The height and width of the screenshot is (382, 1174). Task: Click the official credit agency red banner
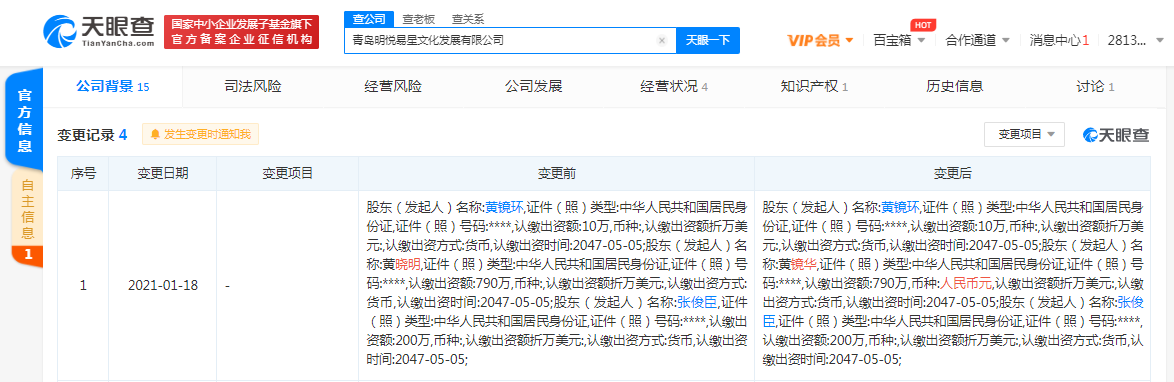coord(242,31)
